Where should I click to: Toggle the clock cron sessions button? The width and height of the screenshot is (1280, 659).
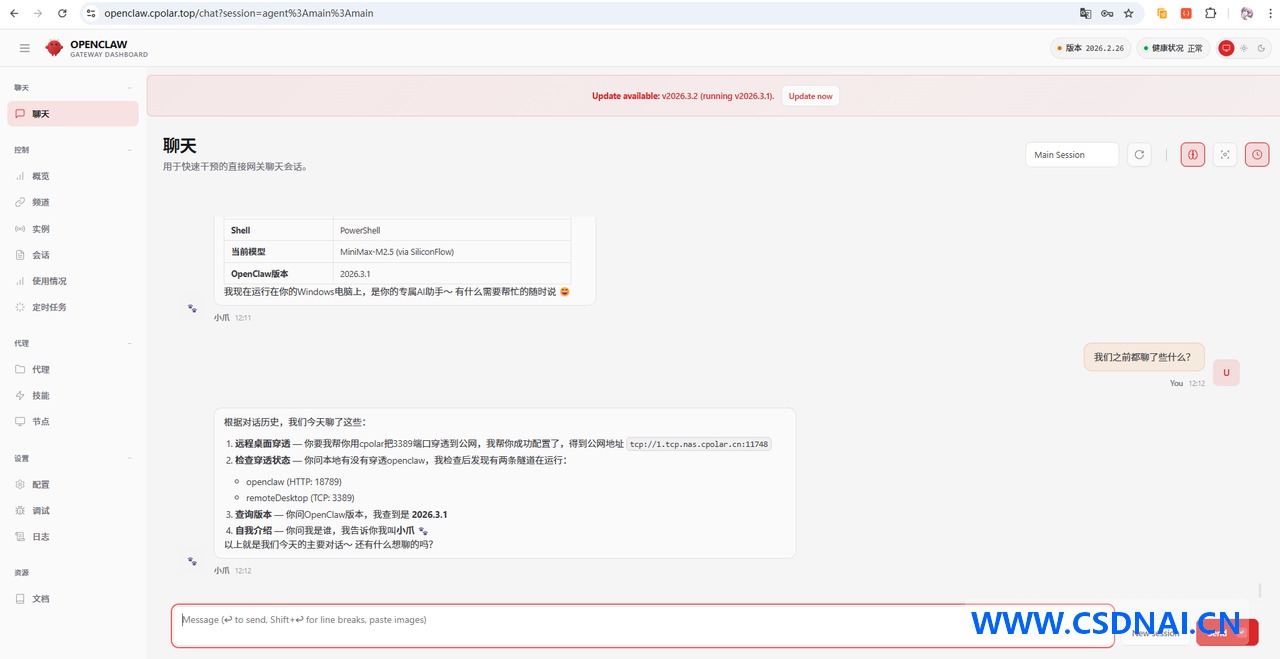point(1257,155)
